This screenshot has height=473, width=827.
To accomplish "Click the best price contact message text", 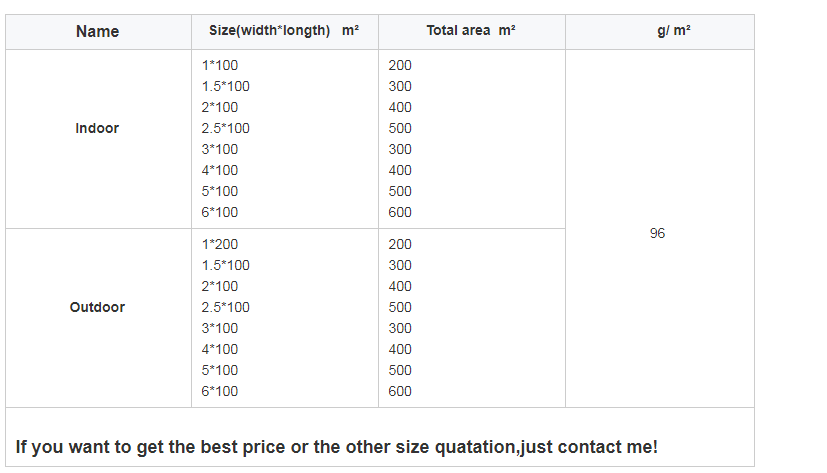I will (337, 447).
